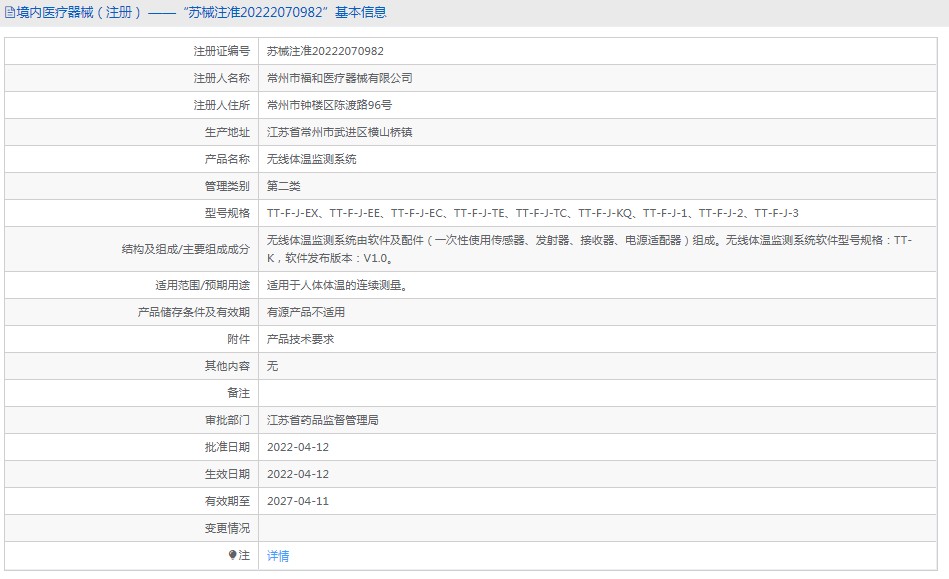Open the 详情 link in the 注 row
Image resolution: width=949 pixels, height=579 pixels.
(278, 555)
